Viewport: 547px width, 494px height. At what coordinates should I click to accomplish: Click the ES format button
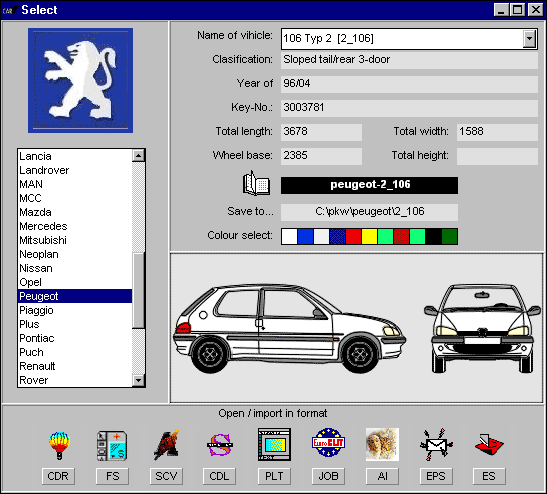tap(489, 476)
